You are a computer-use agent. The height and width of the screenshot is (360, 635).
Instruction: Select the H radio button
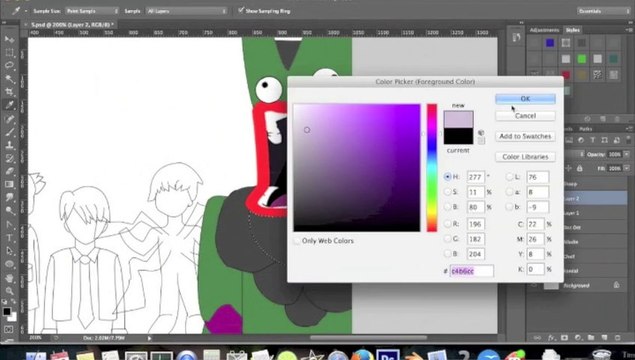pyautogui.click(x=447, y=177)
